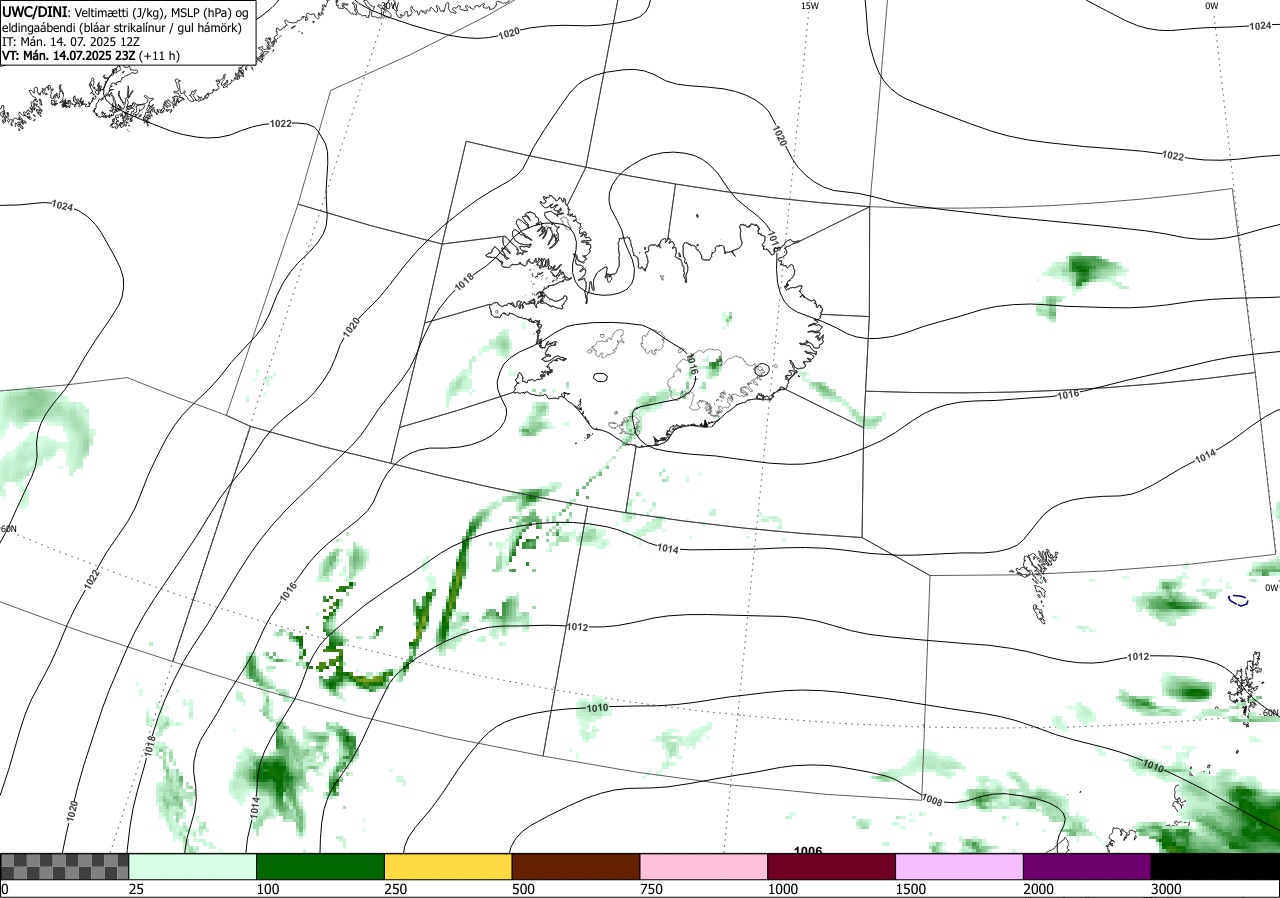
Task: Select the light green 25–100 legend swatch
Action: [193, 866]
